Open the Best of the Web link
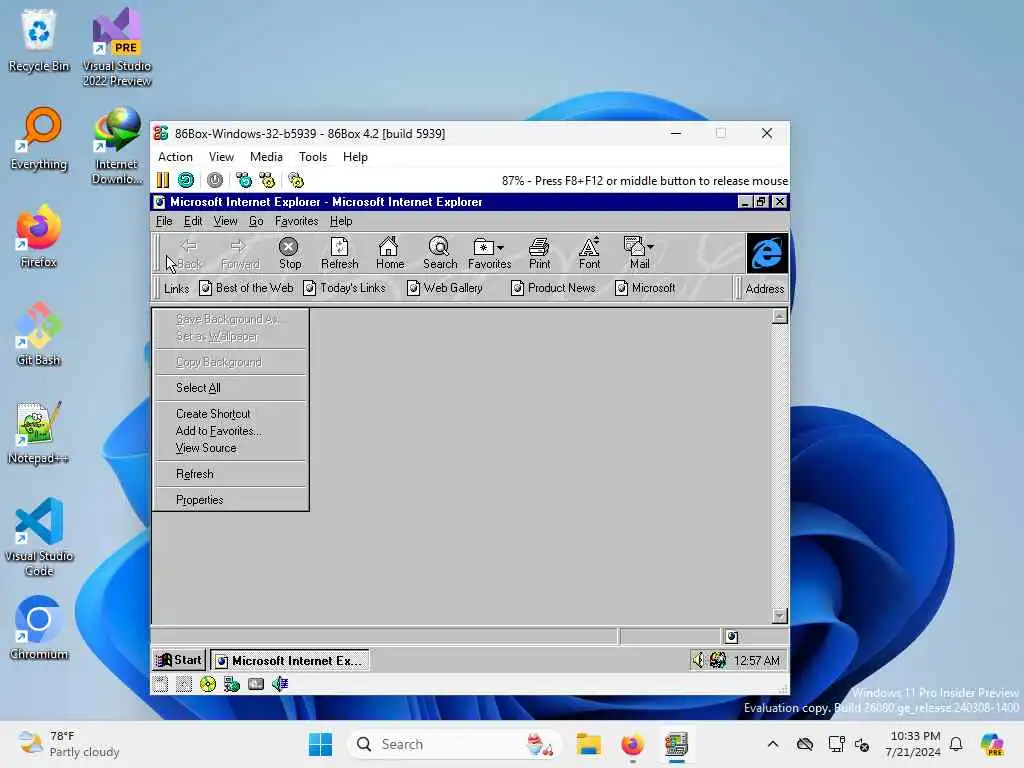Viewport: 1024px width, 768px height. pyautogui.click(x=246, y=288)
